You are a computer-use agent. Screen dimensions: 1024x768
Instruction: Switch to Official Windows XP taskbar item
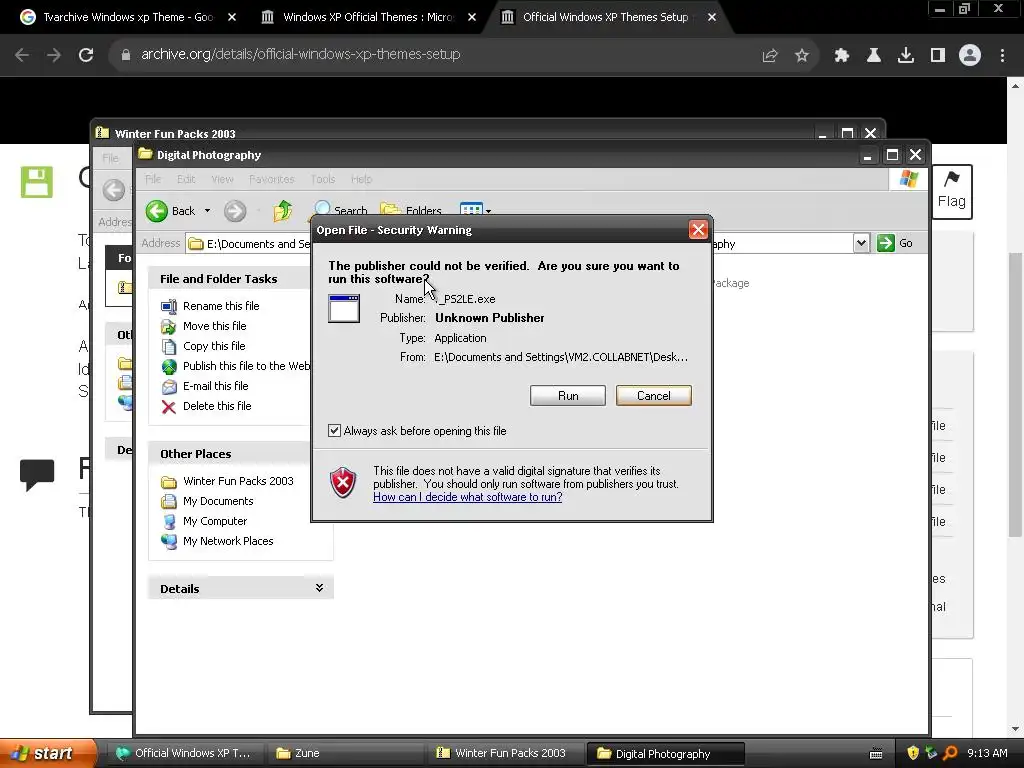click(x=185, y=753)
